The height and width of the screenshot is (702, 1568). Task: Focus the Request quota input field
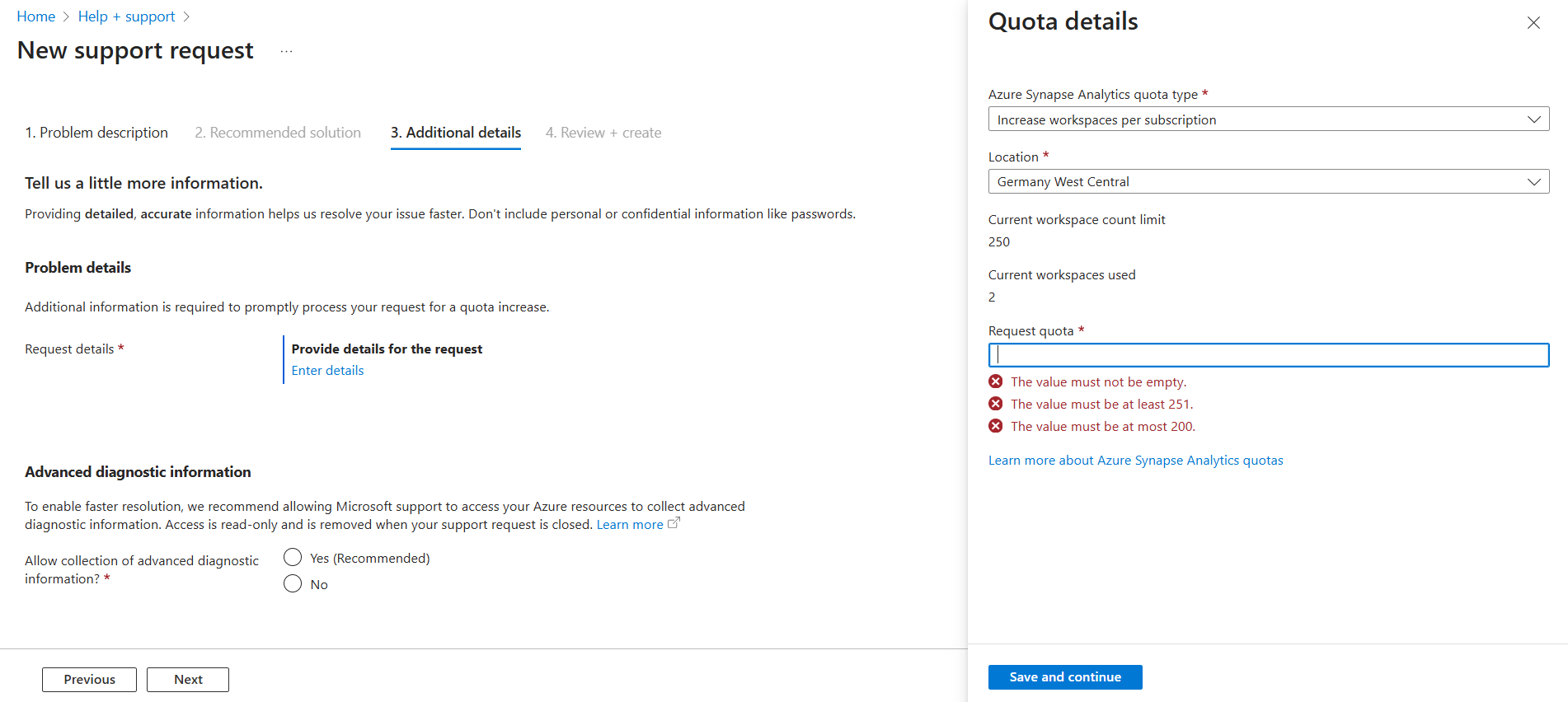coord(1269,355)
